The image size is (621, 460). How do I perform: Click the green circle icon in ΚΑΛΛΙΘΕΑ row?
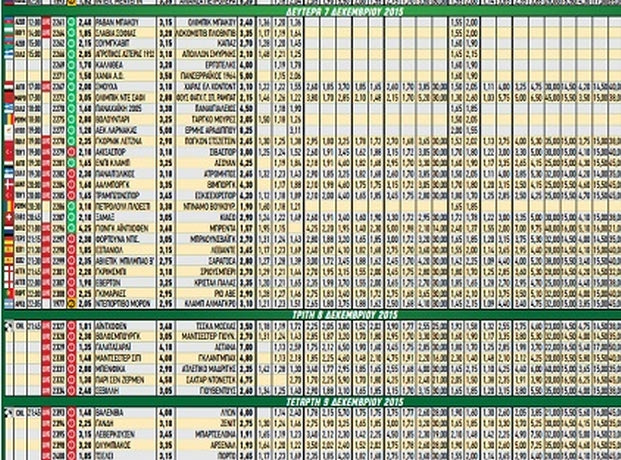(71, 65)
